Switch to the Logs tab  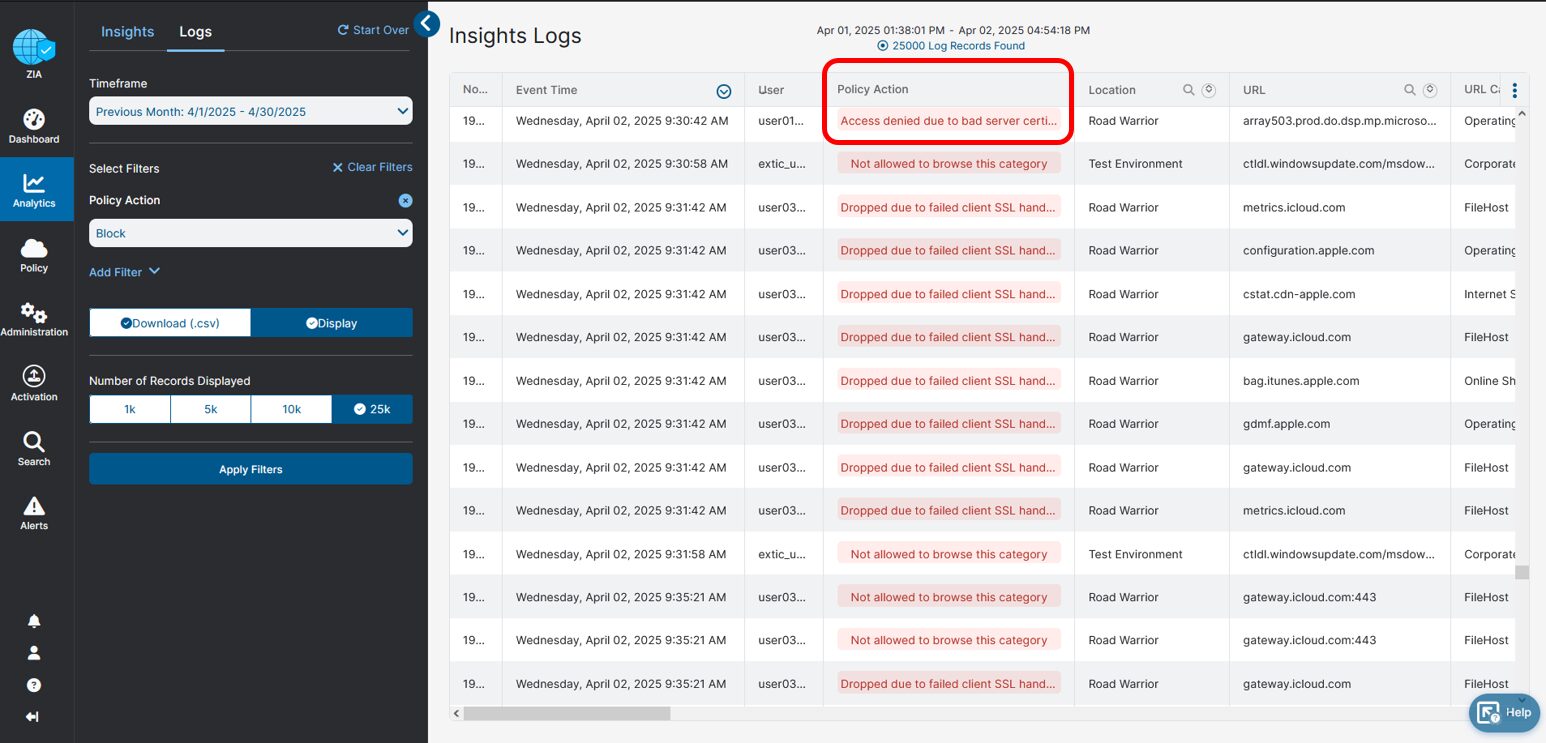tap(195, 32)
